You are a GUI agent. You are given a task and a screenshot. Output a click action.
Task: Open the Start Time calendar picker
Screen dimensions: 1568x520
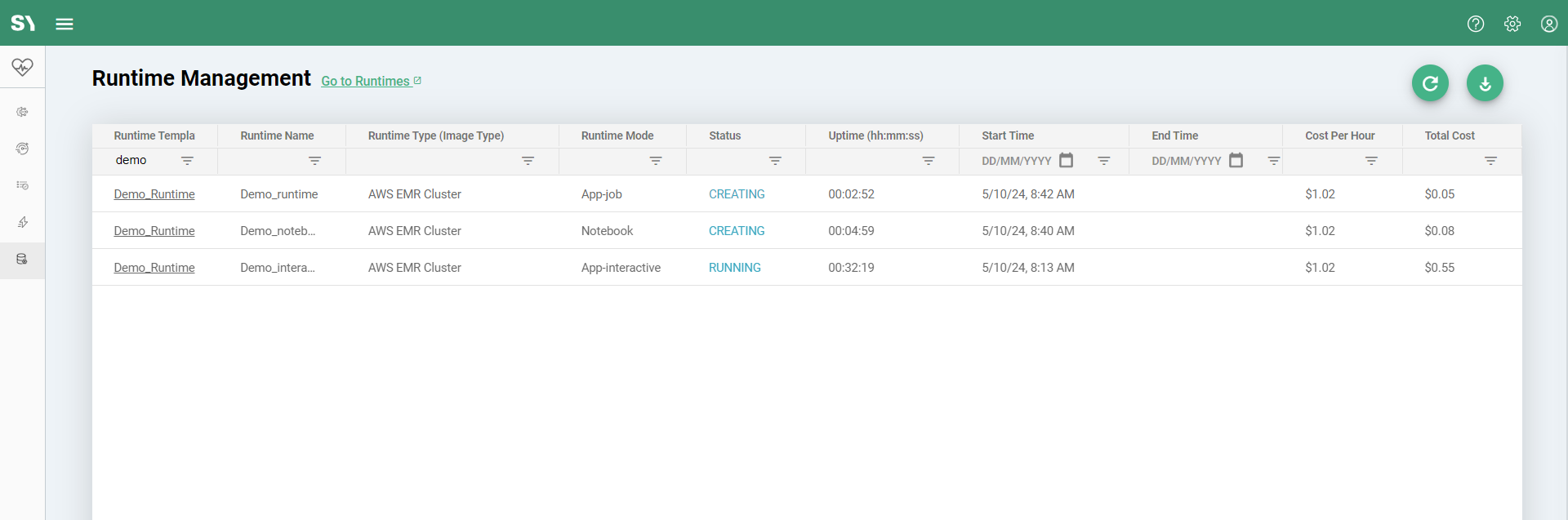tap(1066, 160)
